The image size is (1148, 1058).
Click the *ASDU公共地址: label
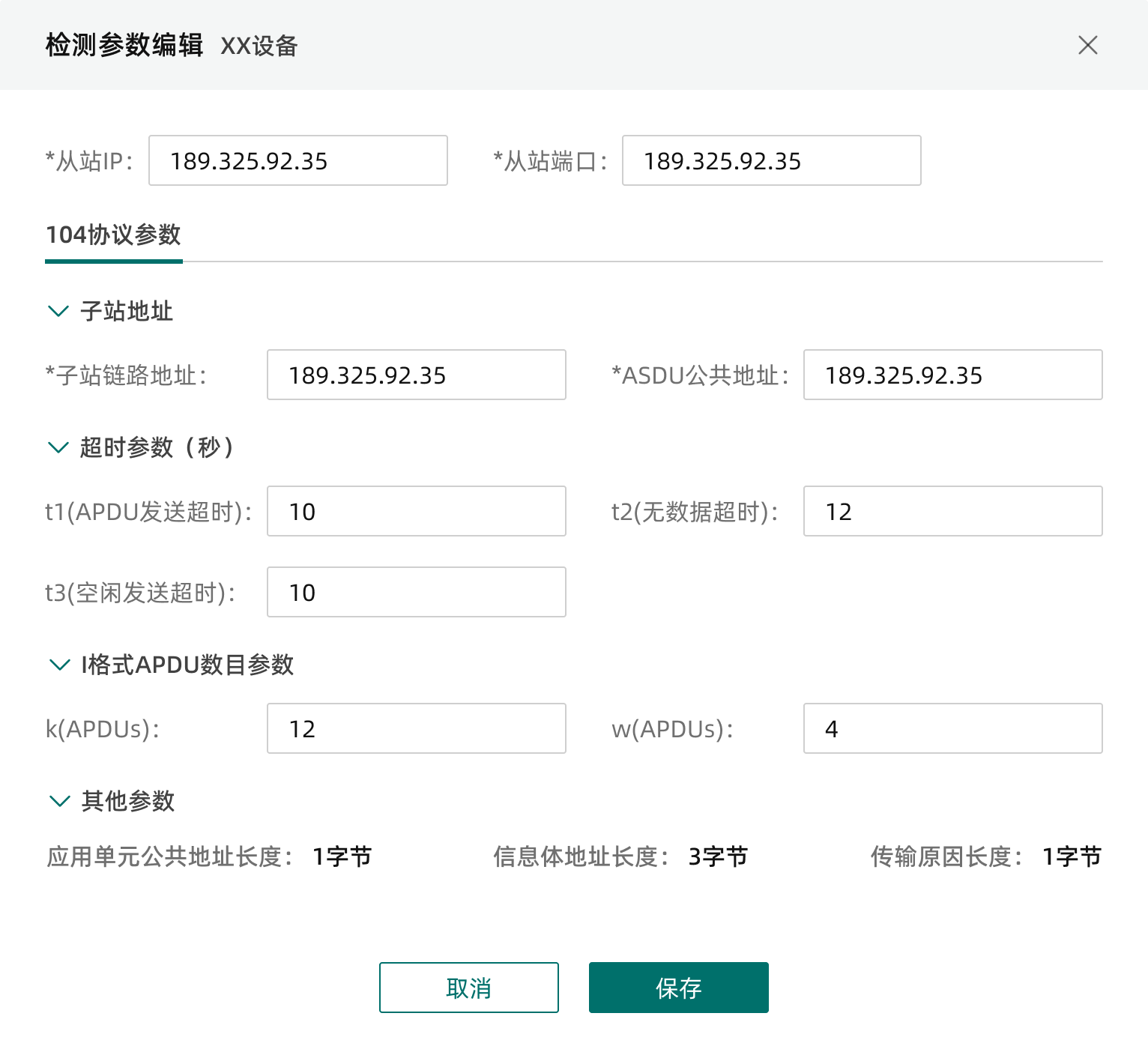point(701,375)
